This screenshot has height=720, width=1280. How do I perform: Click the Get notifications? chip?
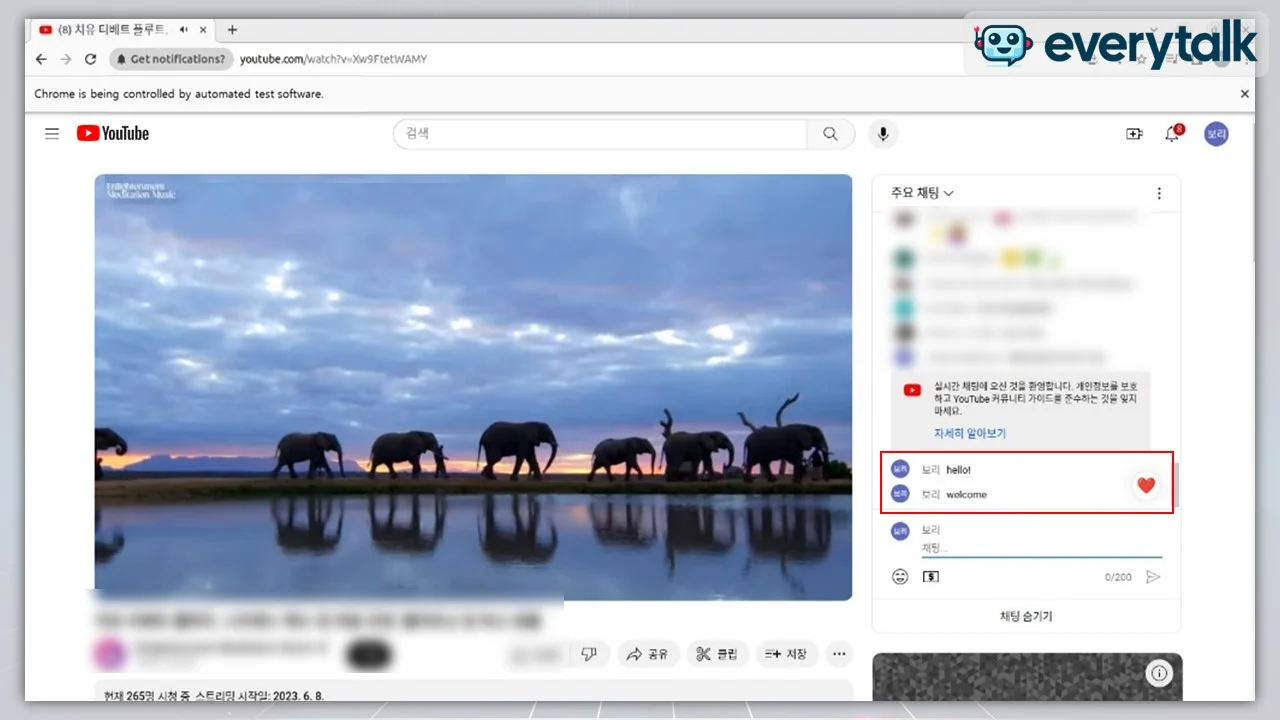(171, 59)
